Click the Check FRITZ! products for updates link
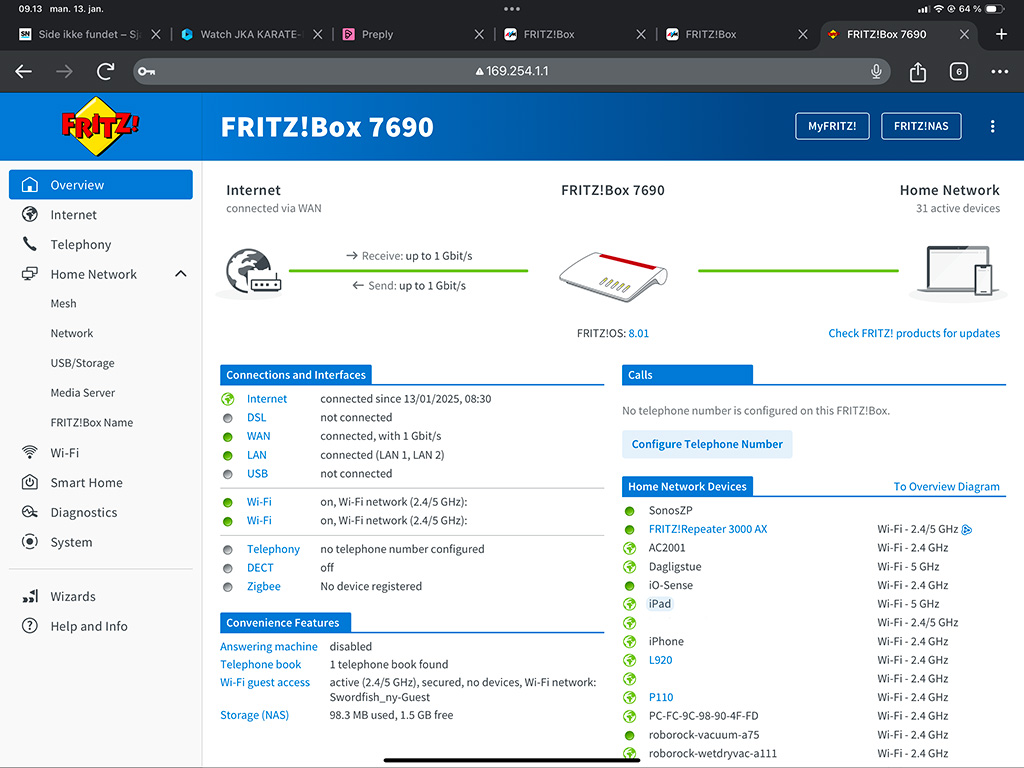This screenshot has width=1024, height=768. click(x=914, y=334)
